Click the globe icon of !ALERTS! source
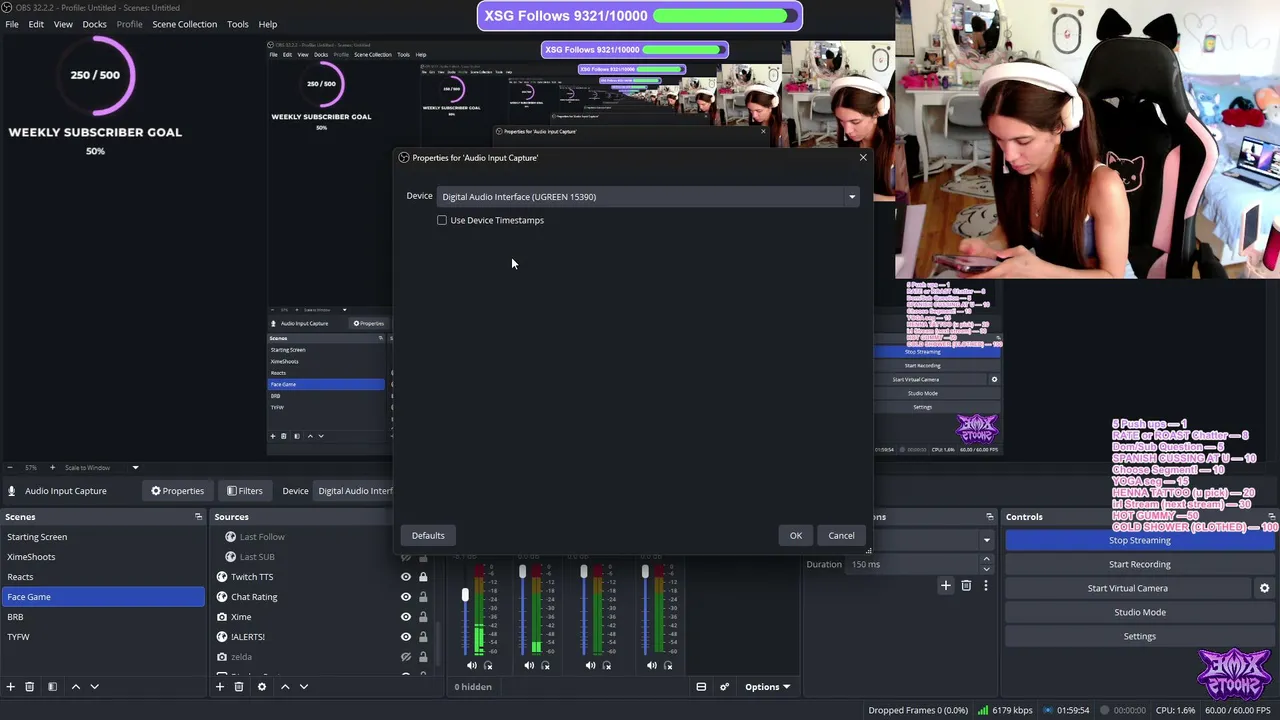 222,637
